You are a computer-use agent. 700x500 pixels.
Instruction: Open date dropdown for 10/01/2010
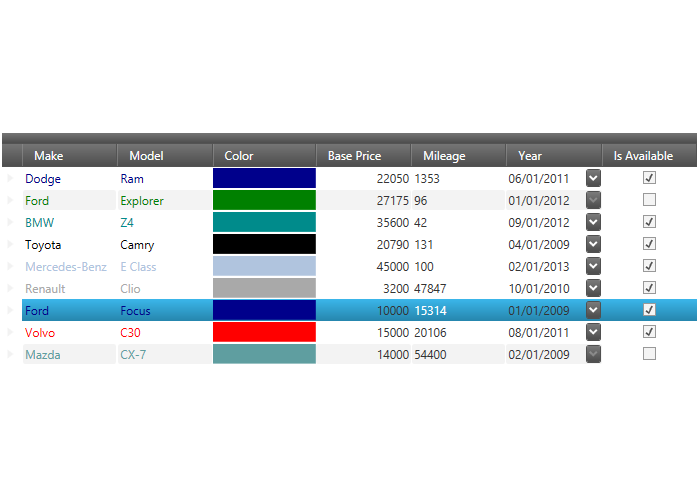pos(593,288)
